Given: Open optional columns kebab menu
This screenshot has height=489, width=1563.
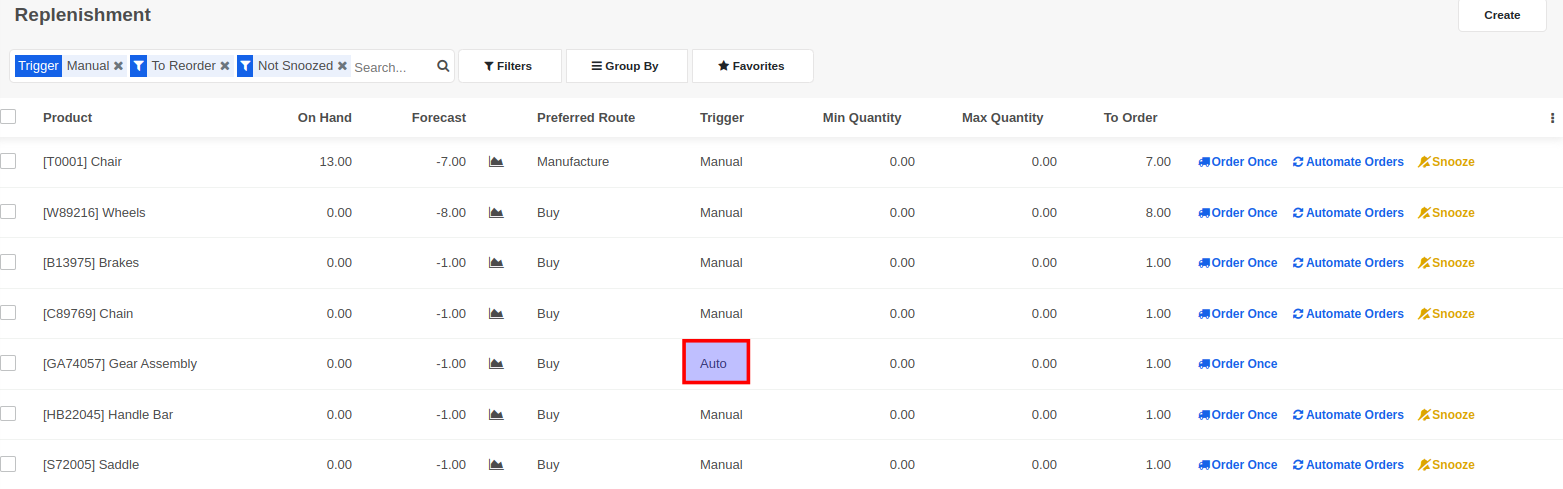Looking at the screenshot, I should 1552,118.
